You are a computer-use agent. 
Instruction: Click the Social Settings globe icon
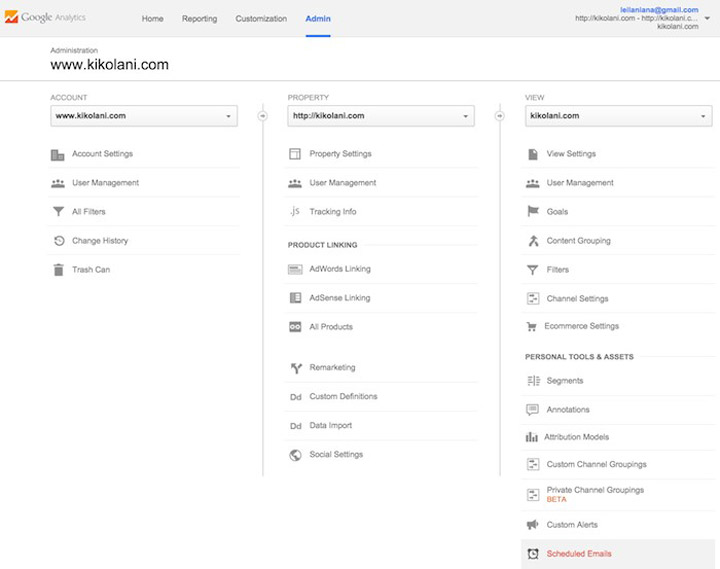295,455
